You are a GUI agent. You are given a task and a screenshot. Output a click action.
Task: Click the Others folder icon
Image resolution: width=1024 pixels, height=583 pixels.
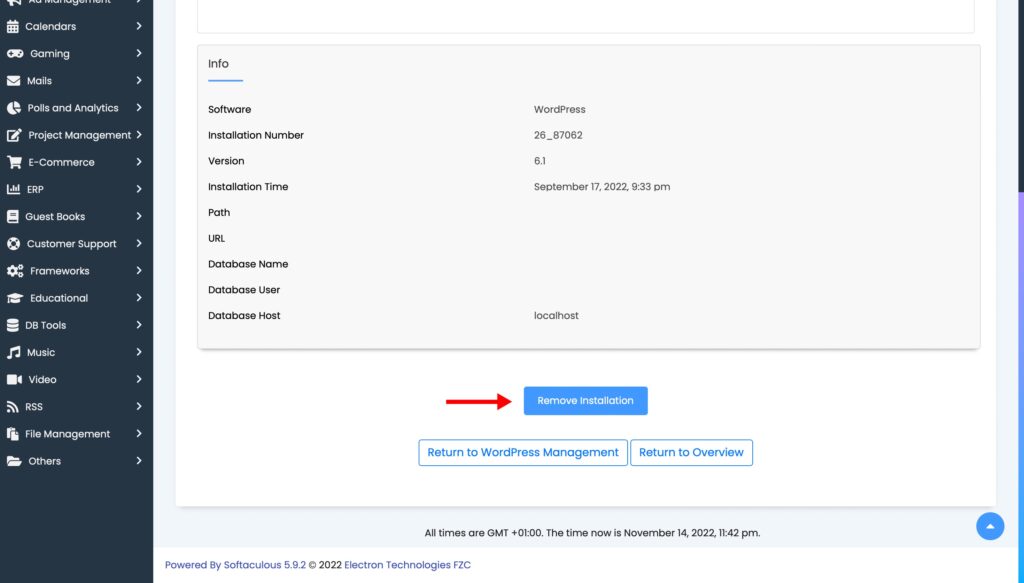coord(14,461)
